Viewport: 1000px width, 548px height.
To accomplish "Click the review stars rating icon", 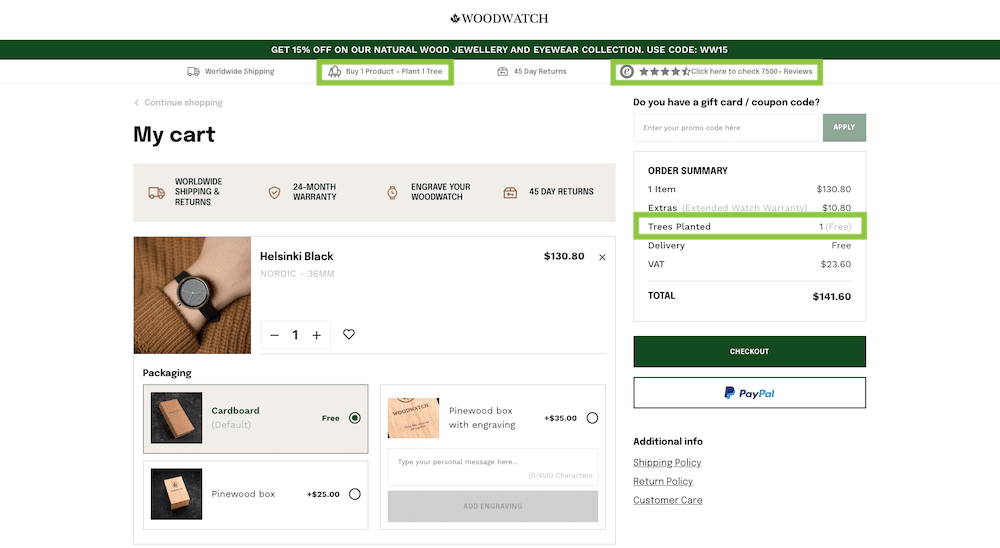I will click(x=665, y=71).
